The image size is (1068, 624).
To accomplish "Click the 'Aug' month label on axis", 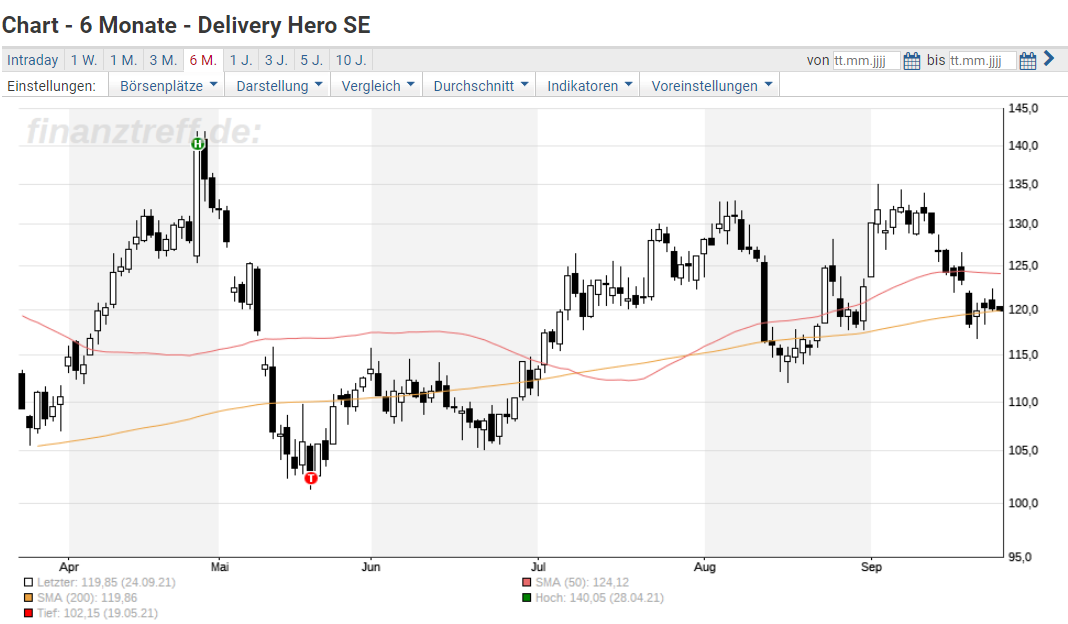I will [x=705, y=567].
